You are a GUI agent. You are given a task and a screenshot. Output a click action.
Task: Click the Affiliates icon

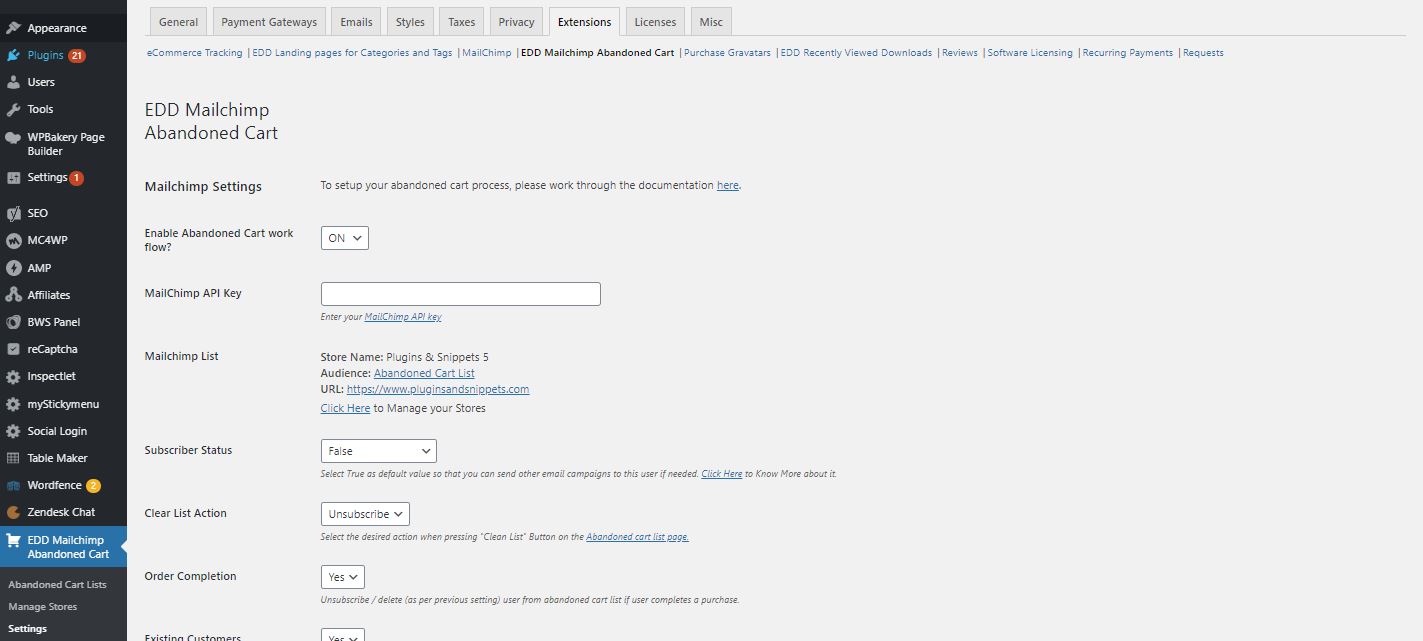[13, 295]
